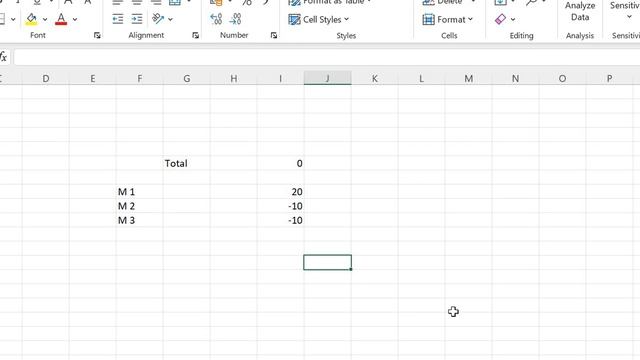Select the highlighted column J header

[x=327, y=78]
